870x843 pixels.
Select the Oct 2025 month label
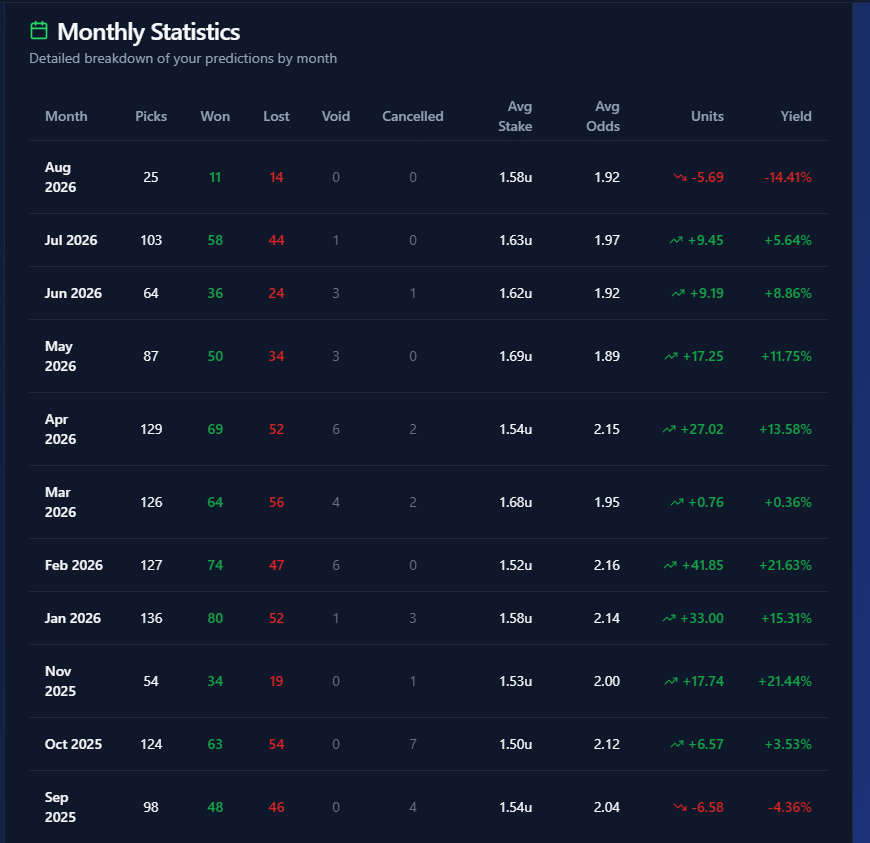pyautogui.click(x=73, y=744)
